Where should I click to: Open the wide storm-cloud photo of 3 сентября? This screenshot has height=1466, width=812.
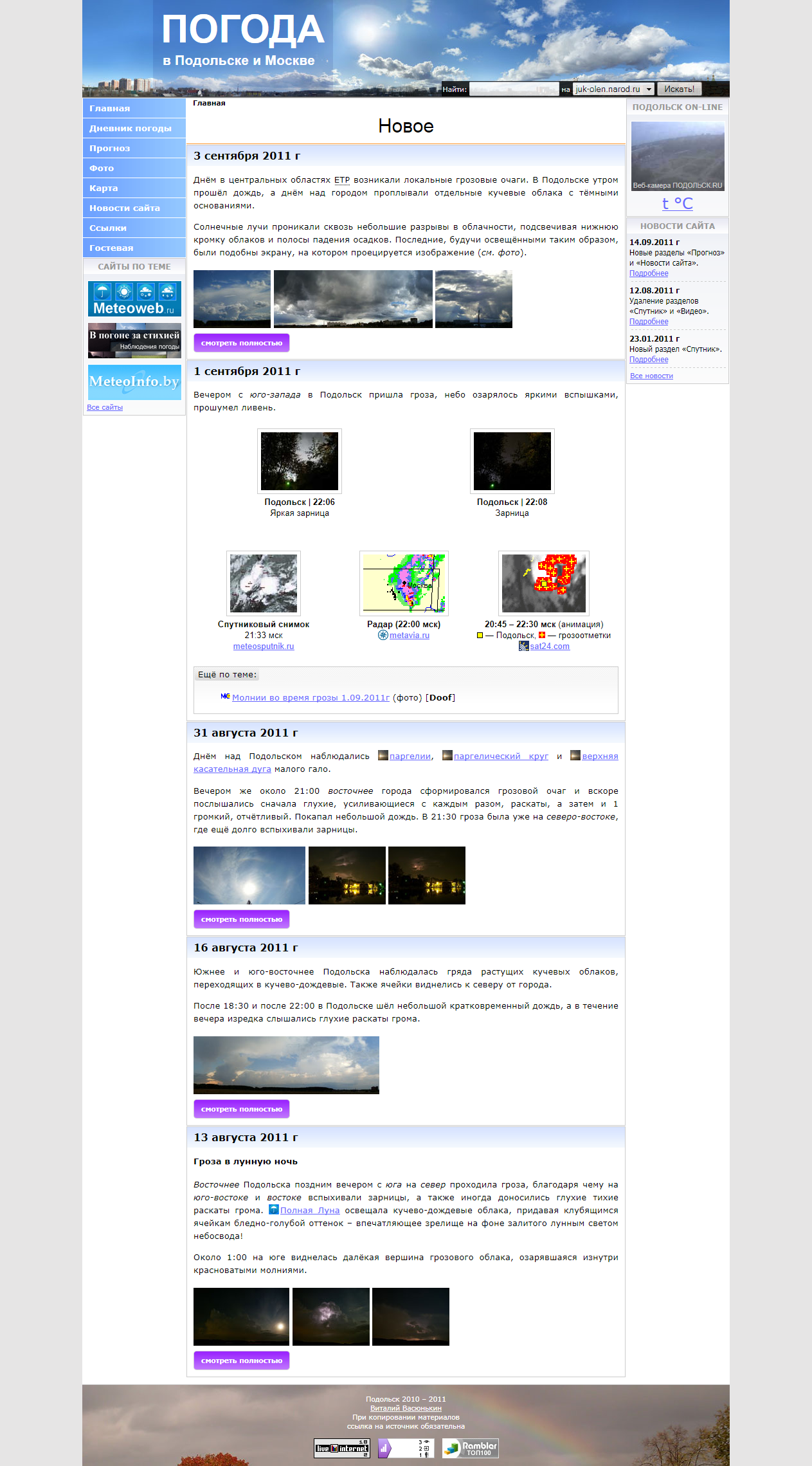[x=353, y=299]
